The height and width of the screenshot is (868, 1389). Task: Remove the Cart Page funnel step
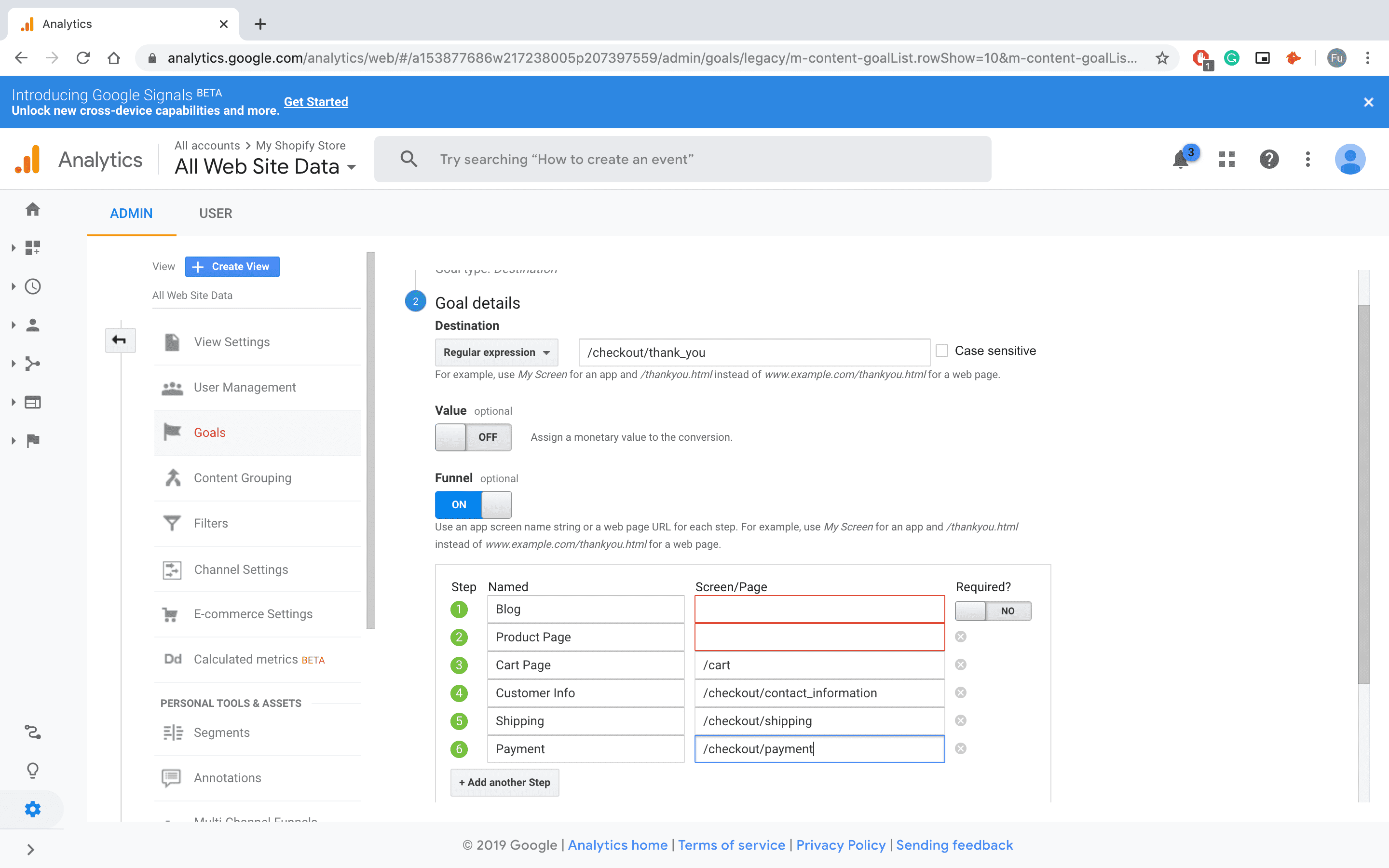point(960,665)
